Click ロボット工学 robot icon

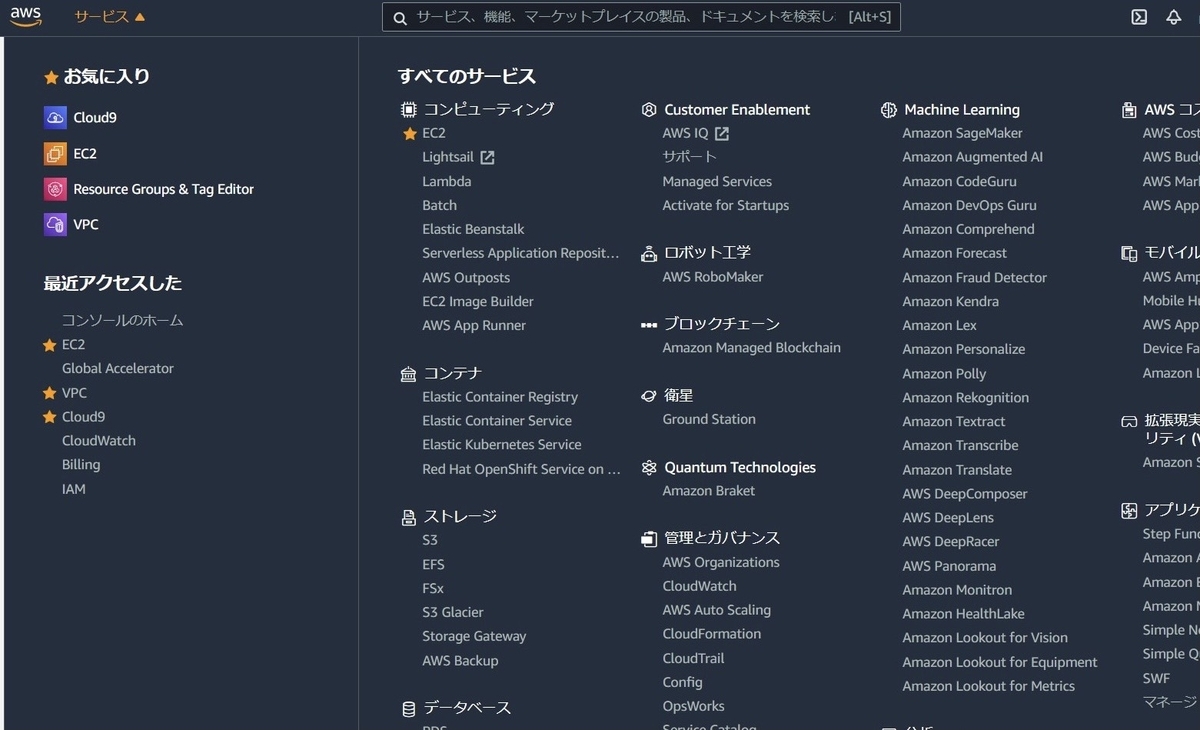pyautogui.click(x=649, y=253)
